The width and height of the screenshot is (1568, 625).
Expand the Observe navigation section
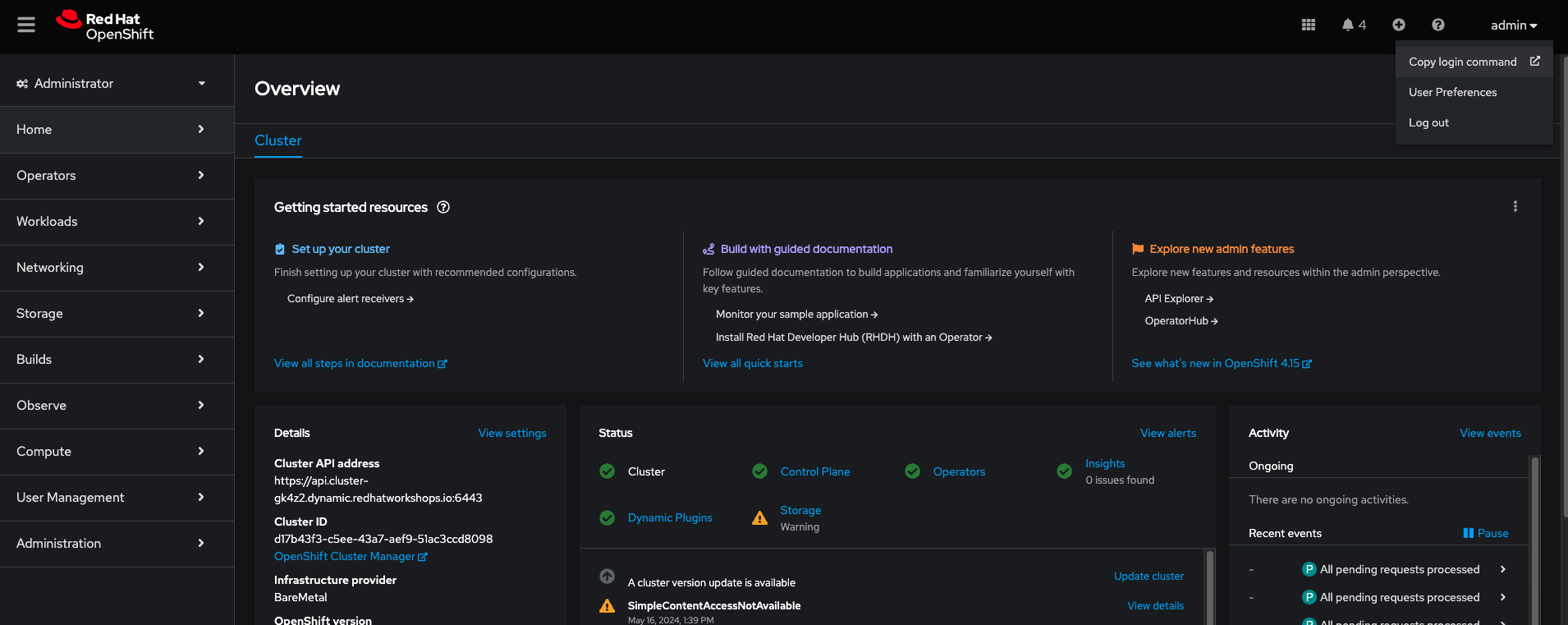click(117, 406)
